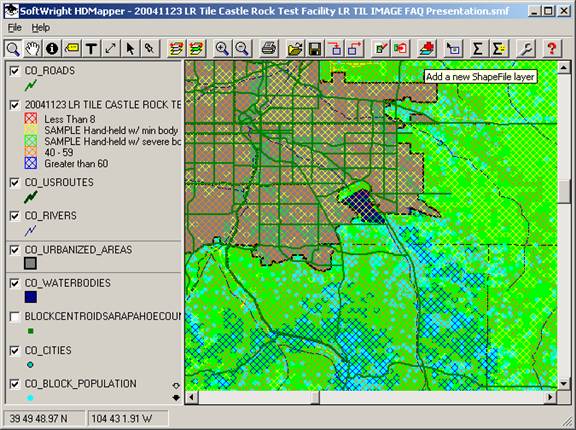
Task: Click the CO_URBANIZED_AREAS gray swatch
Action: pyautogui.click(x=30, y=263)
